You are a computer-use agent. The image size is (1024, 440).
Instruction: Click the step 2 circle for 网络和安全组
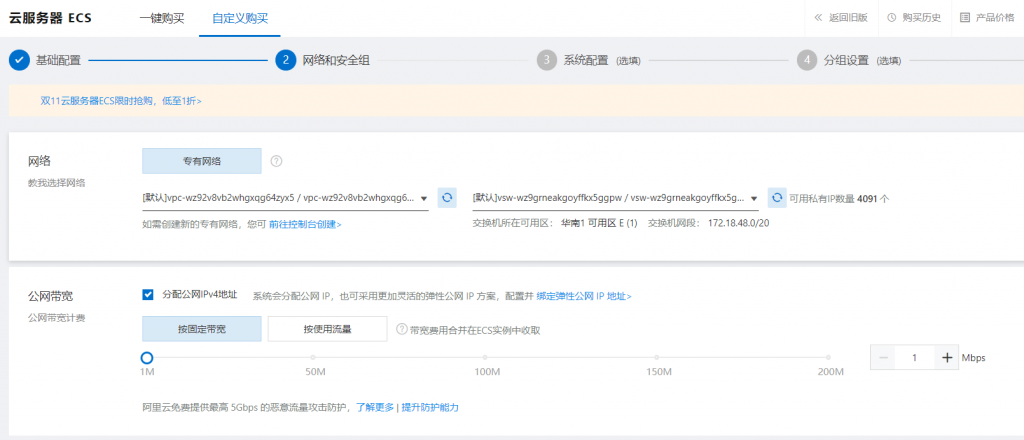[x=285, y=60]
